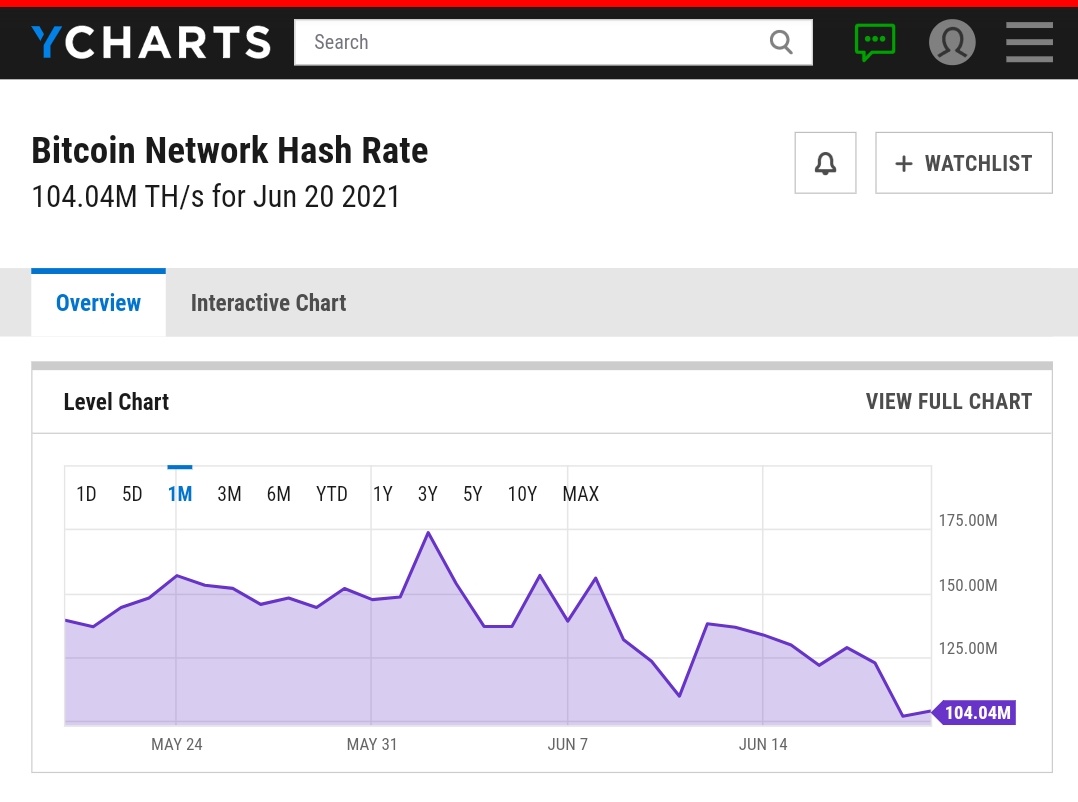Open the user profile avatar
This screenshot has height=802, width=1078.
point(952,42)
